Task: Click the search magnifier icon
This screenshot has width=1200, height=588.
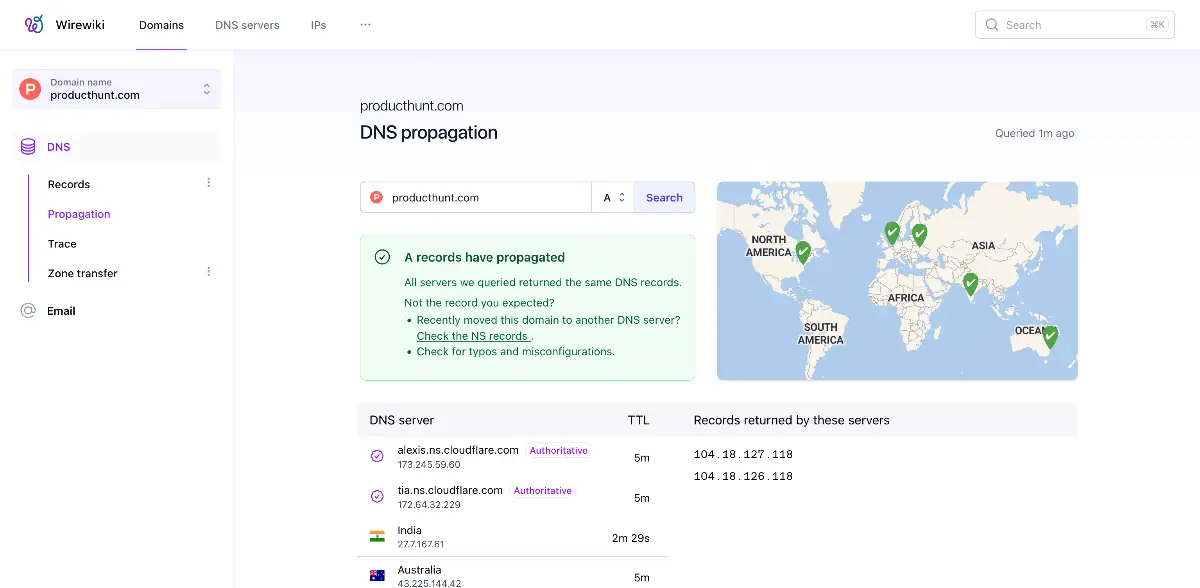Action: pos(992,25)
